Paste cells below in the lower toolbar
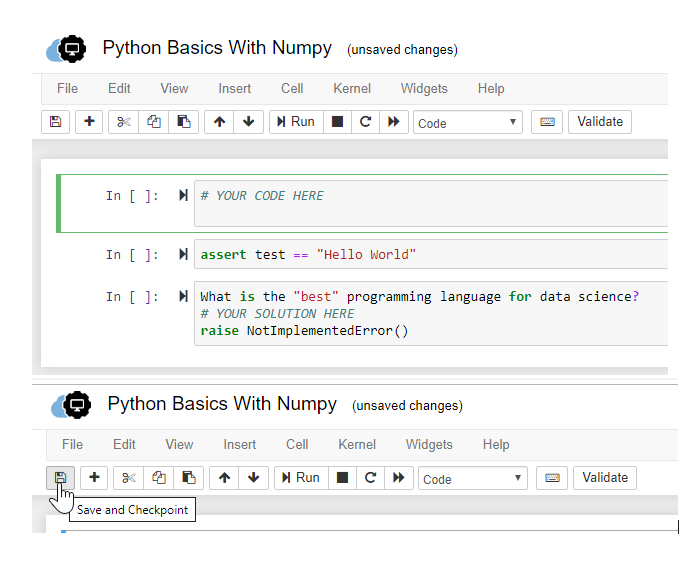Image resolution: width=679 pixels, height=566 pixels. tap(188, 478)
